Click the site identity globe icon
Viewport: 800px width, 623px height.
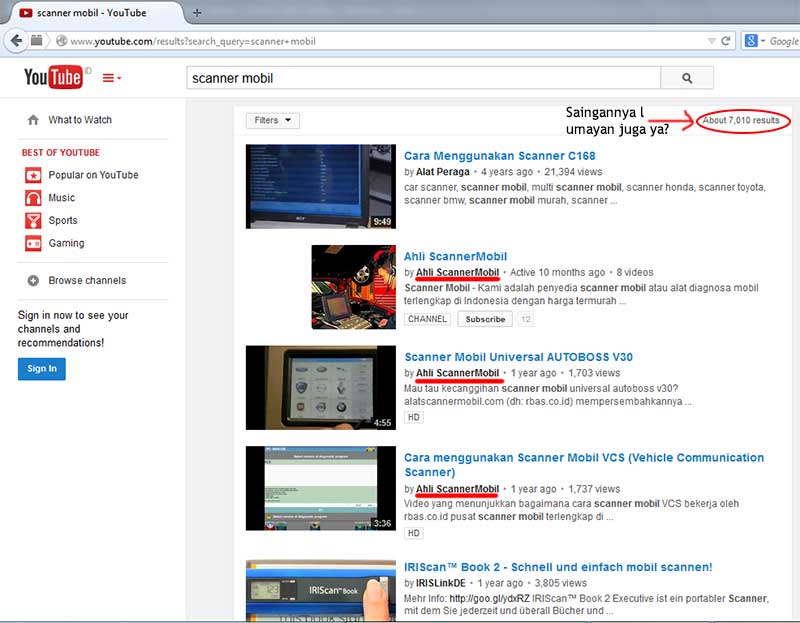(x=61, y=41)
